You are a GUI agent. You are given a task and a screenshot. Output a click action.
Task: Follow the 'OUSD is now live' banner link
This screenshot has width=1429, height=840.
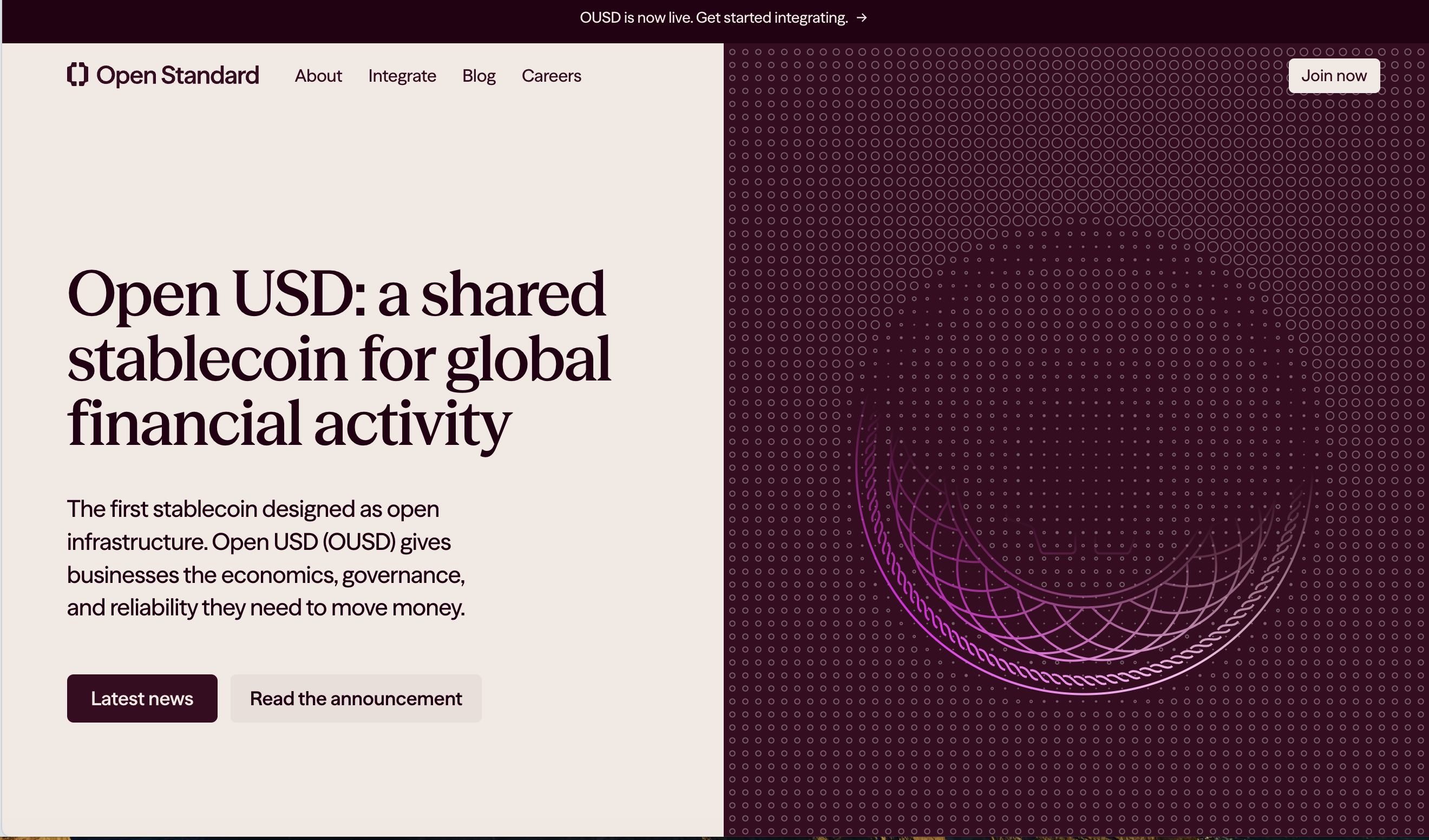723,17
